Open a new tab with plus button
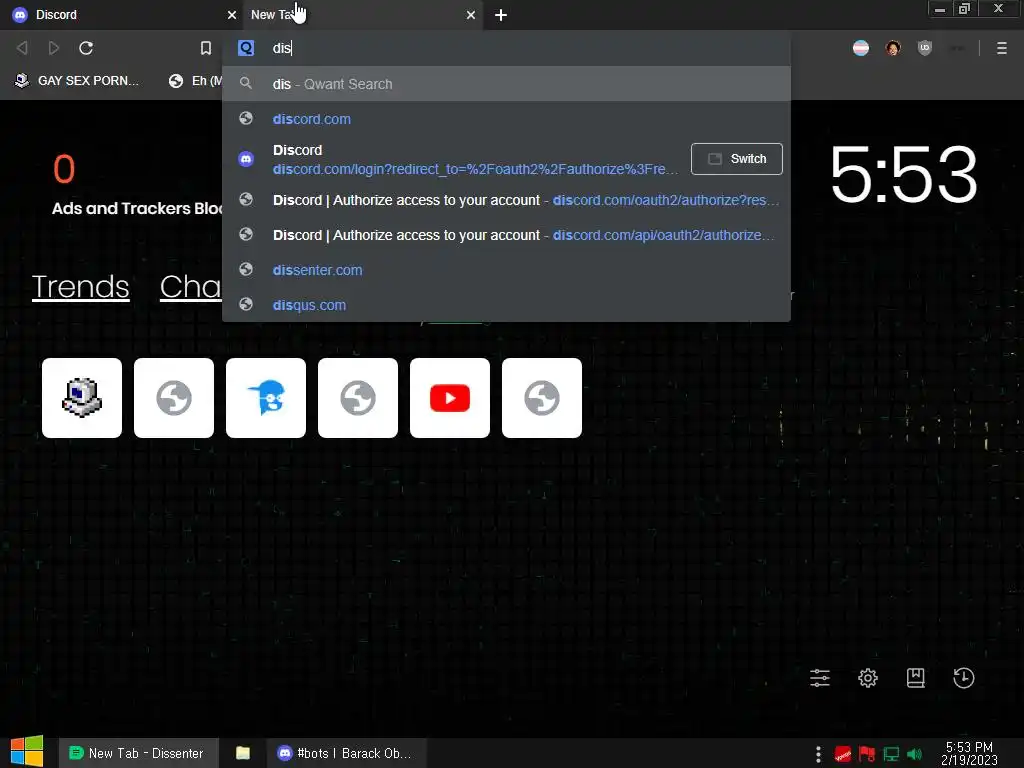 point(501,15)
